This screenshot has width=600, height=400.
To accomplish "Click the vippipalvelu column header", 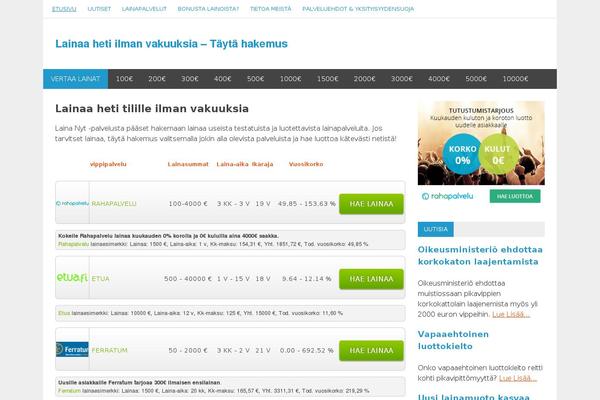I will [108, 164].
